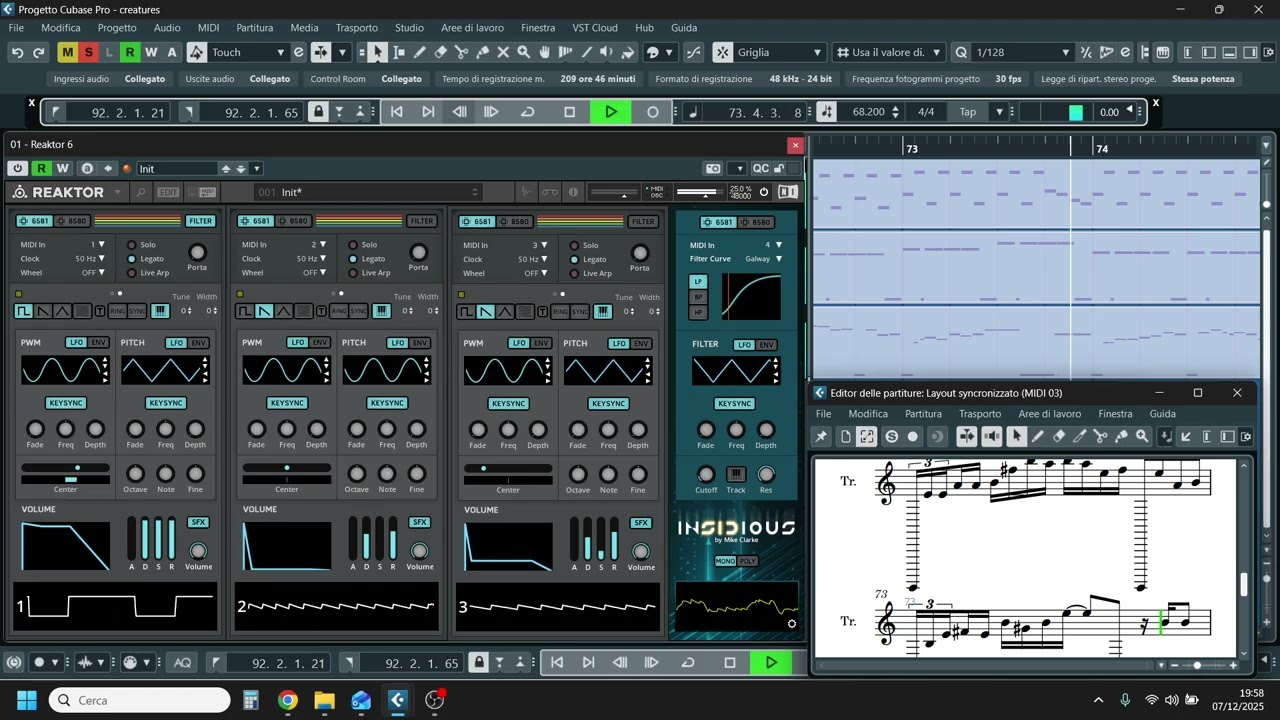The height and width of the screenshot is (720, 1280).
Task: Select the Pencil draw tool in the score editor
Action: (1038, 436)
